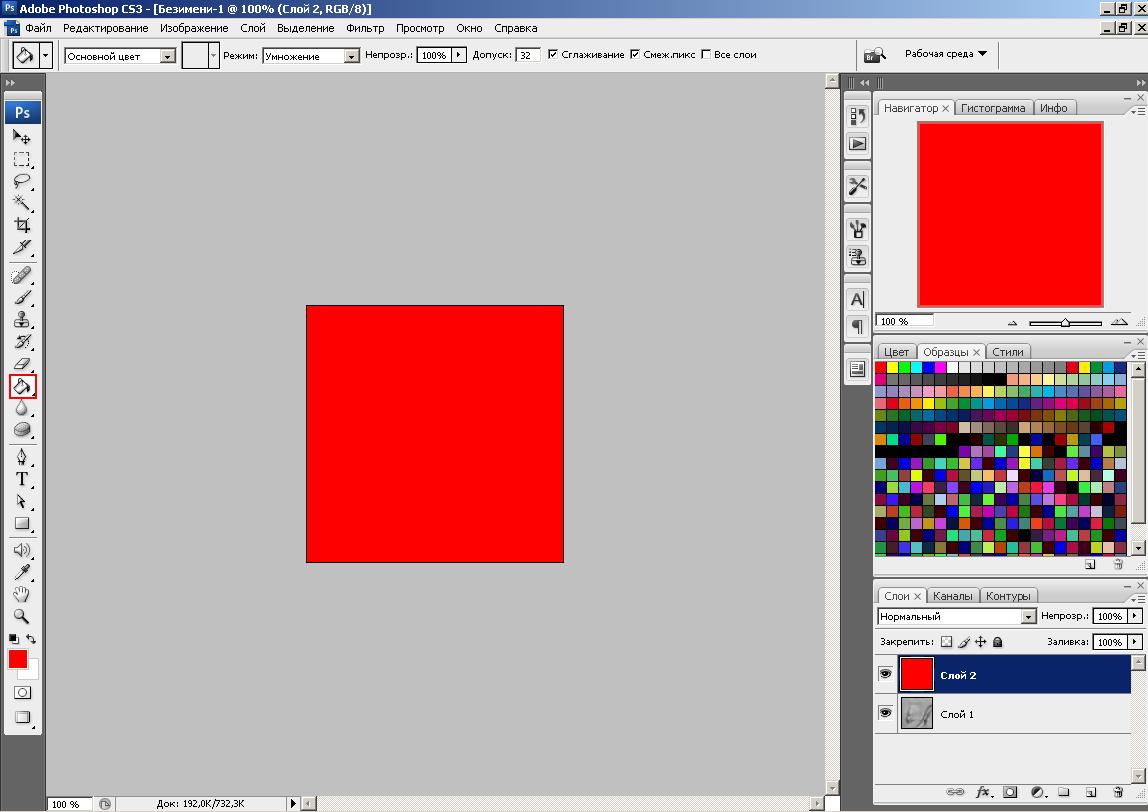Open the Фильтр menu
The image size is (1148, 812).
[365, 28]
